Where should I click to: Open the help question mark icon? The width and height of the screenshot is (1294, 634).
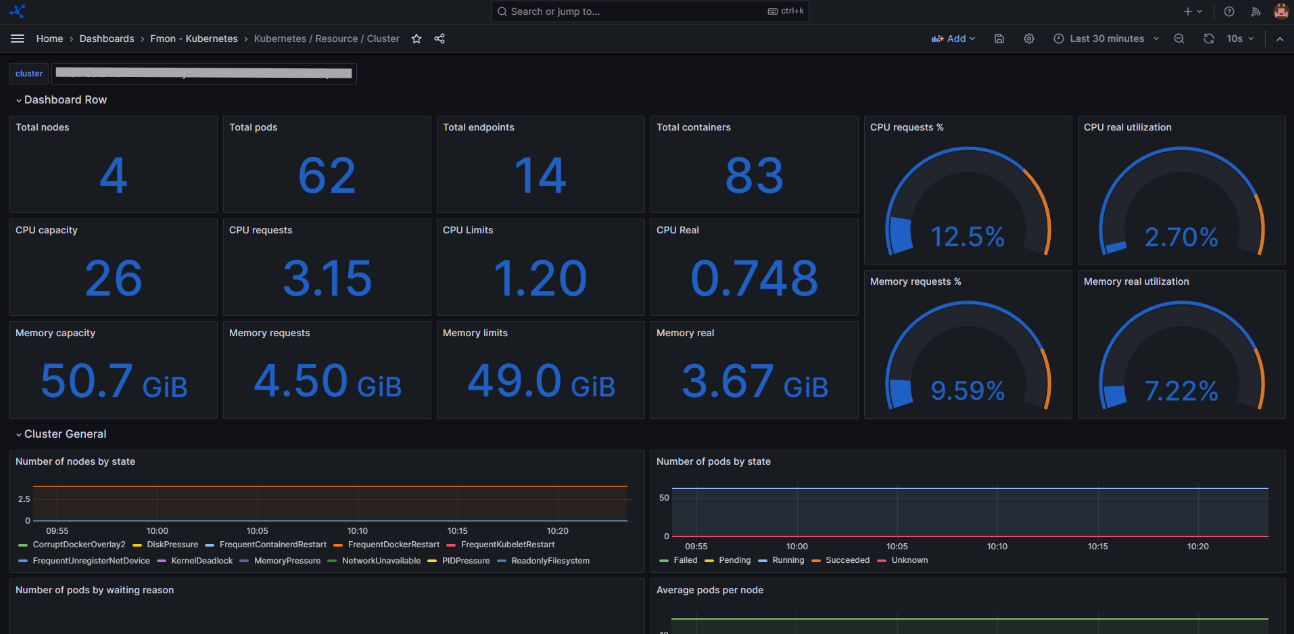pyautogui.click(x=1229, y=12)
